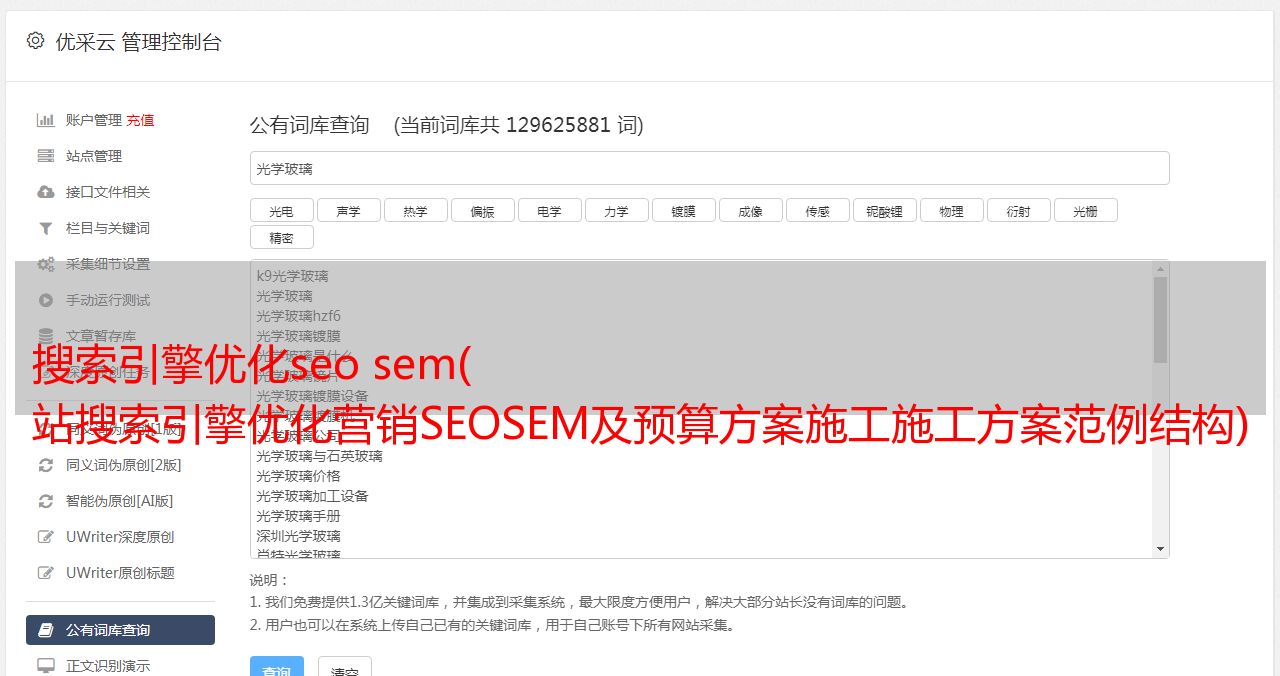
Task: Select the 精密 keyword tag
Action: (x=282, y=237)
